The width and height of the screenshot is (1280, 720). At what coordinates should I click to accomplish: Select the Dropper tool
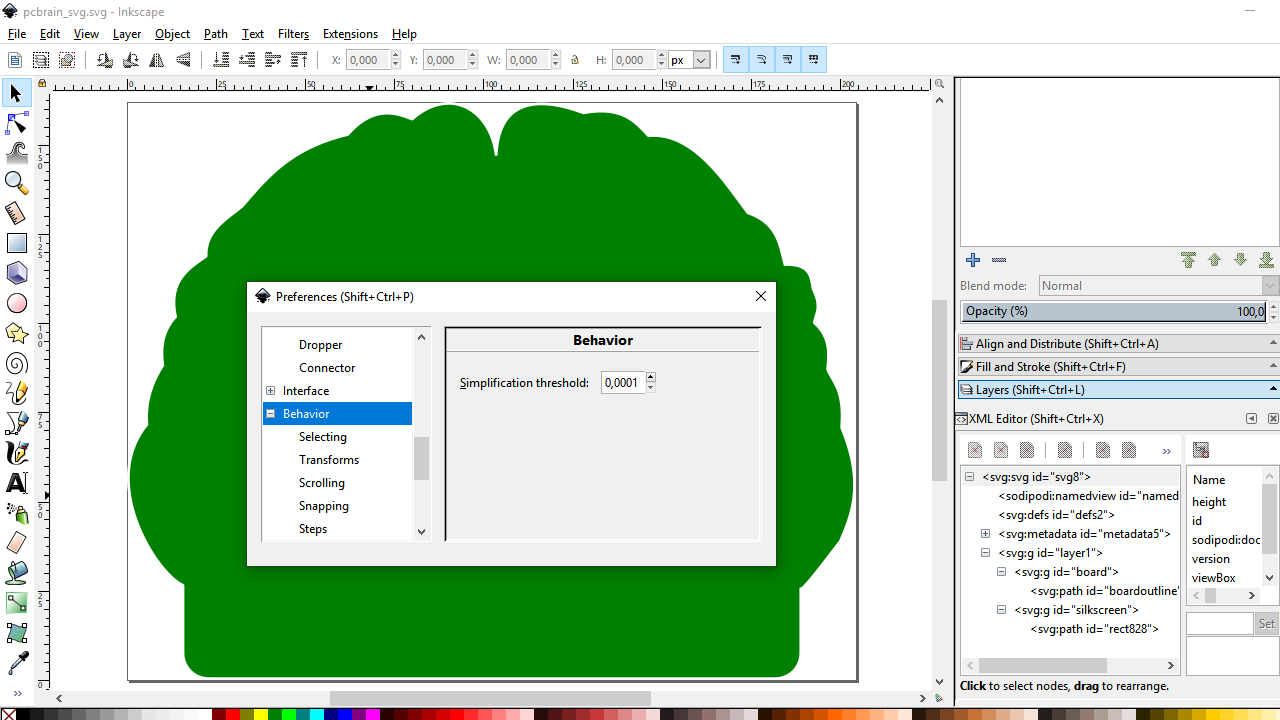click(16, 662)
